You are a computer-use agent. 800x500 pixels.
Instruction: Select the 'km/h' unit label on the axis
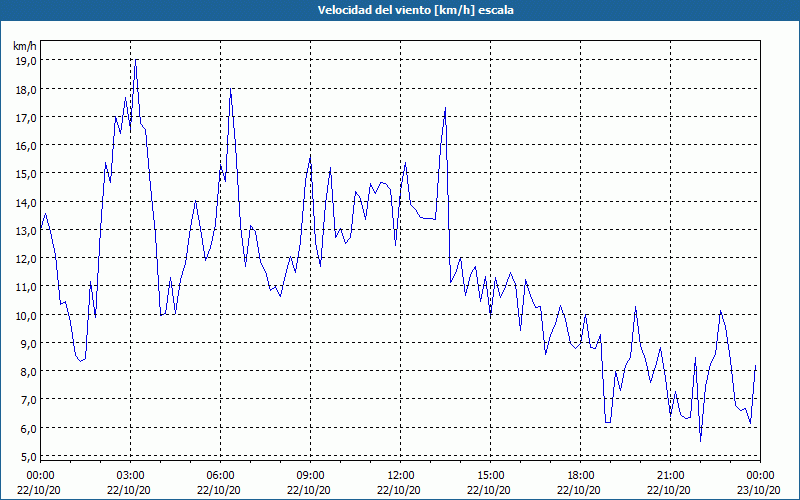[x=25, y=46]
